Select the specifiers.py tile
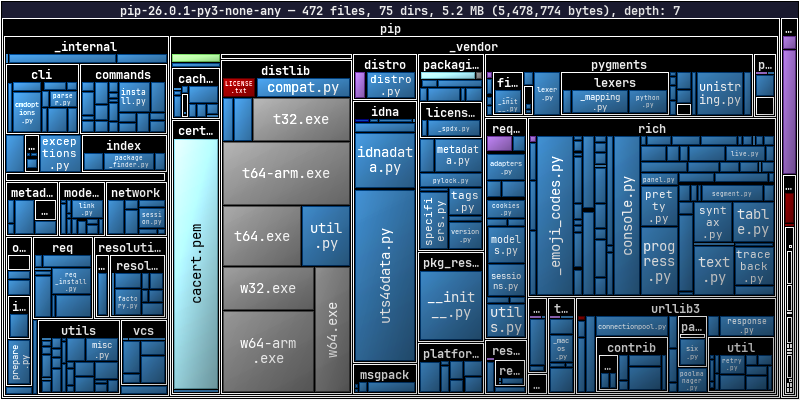The width and height of the screenshot is (800, 400). [x=434, y=219]
